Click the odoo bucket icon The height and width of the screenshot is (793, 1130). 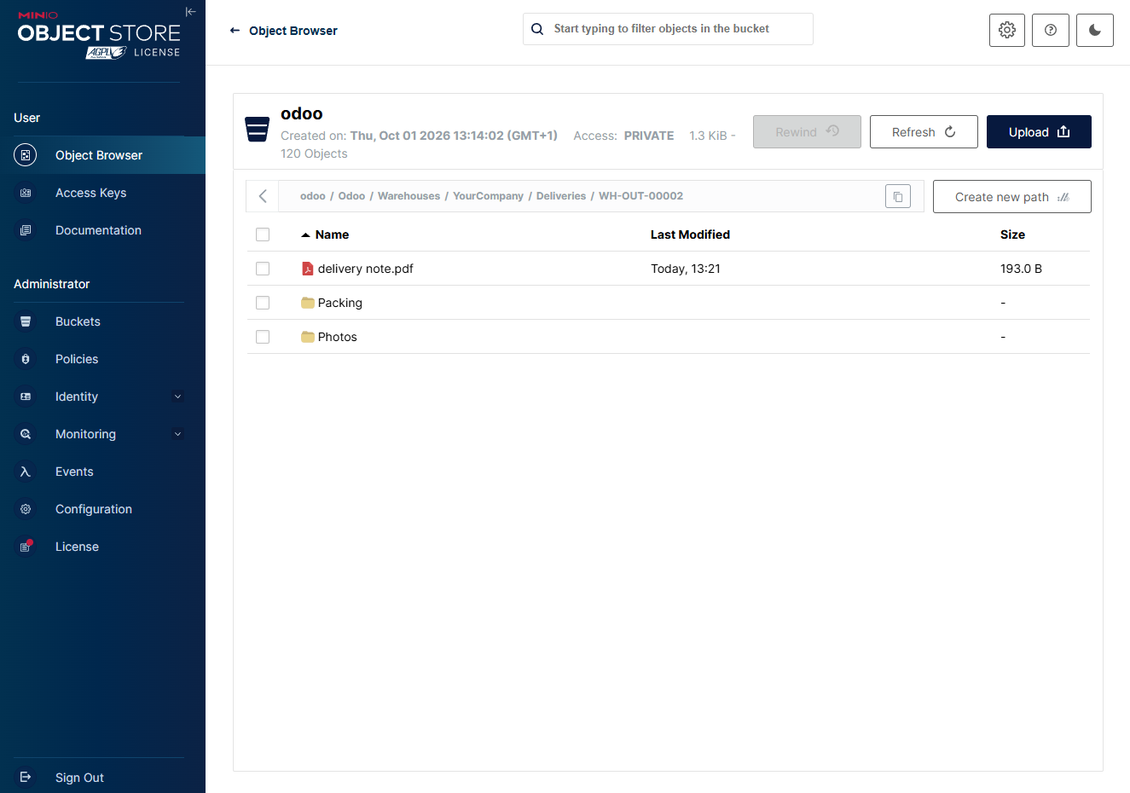coord(257,130)
